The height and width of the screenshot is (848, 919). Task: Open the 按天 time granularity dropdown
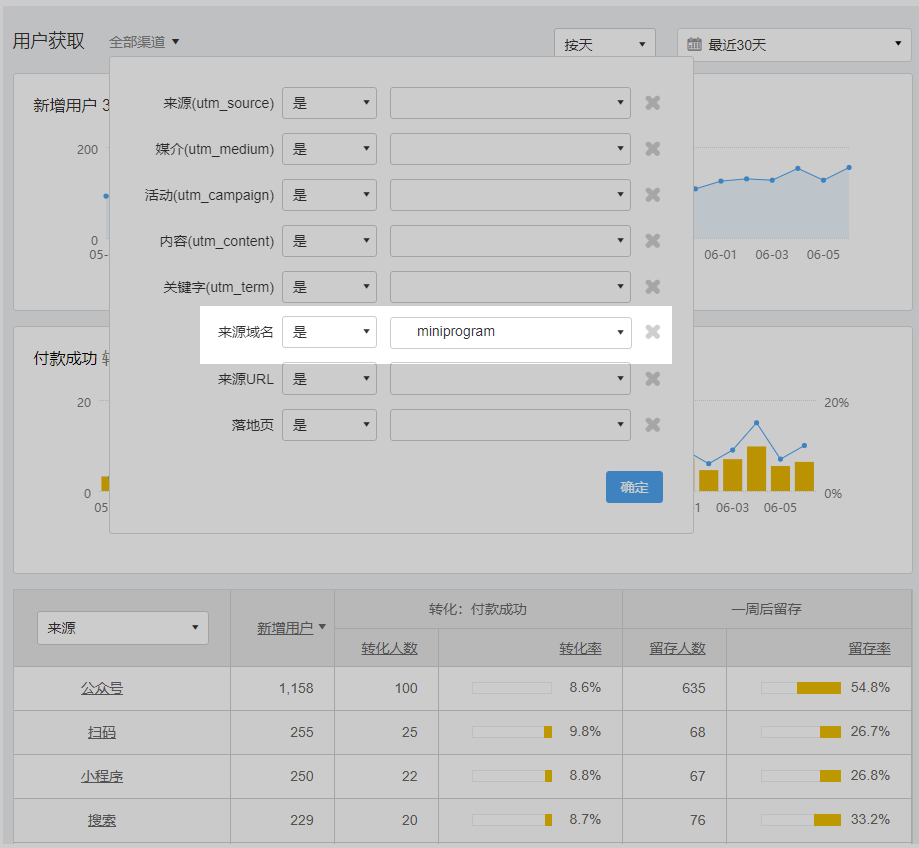604,43
